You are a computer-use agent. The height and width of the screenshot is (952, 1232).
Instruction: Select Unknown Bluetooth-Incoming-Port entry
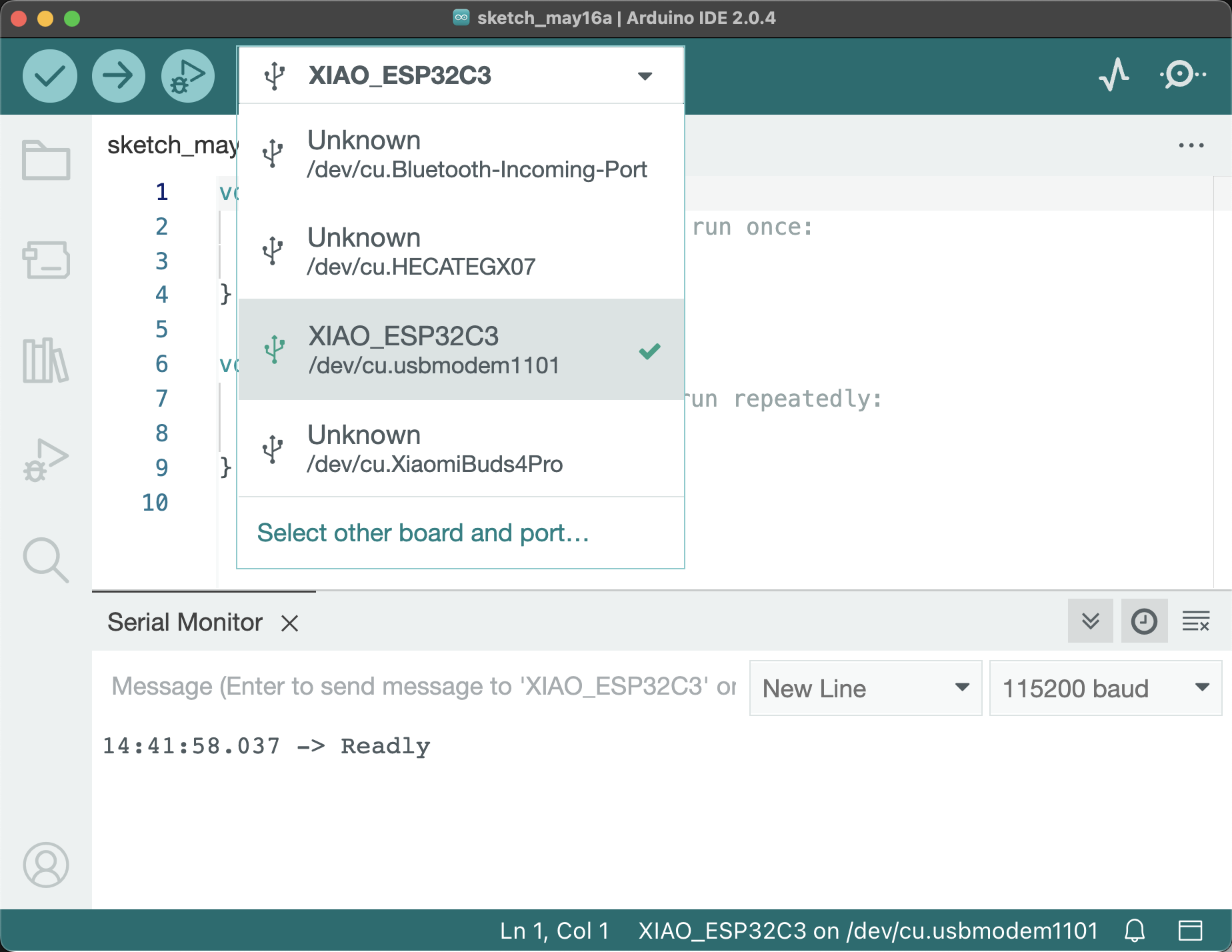pos(461,154)
